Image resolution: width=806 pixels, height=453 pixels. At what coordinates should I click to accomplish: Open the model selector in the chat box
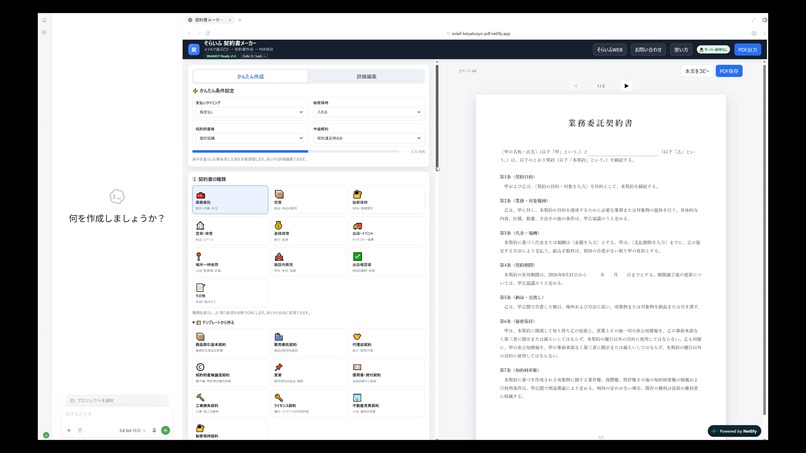(x=133, y=430)
